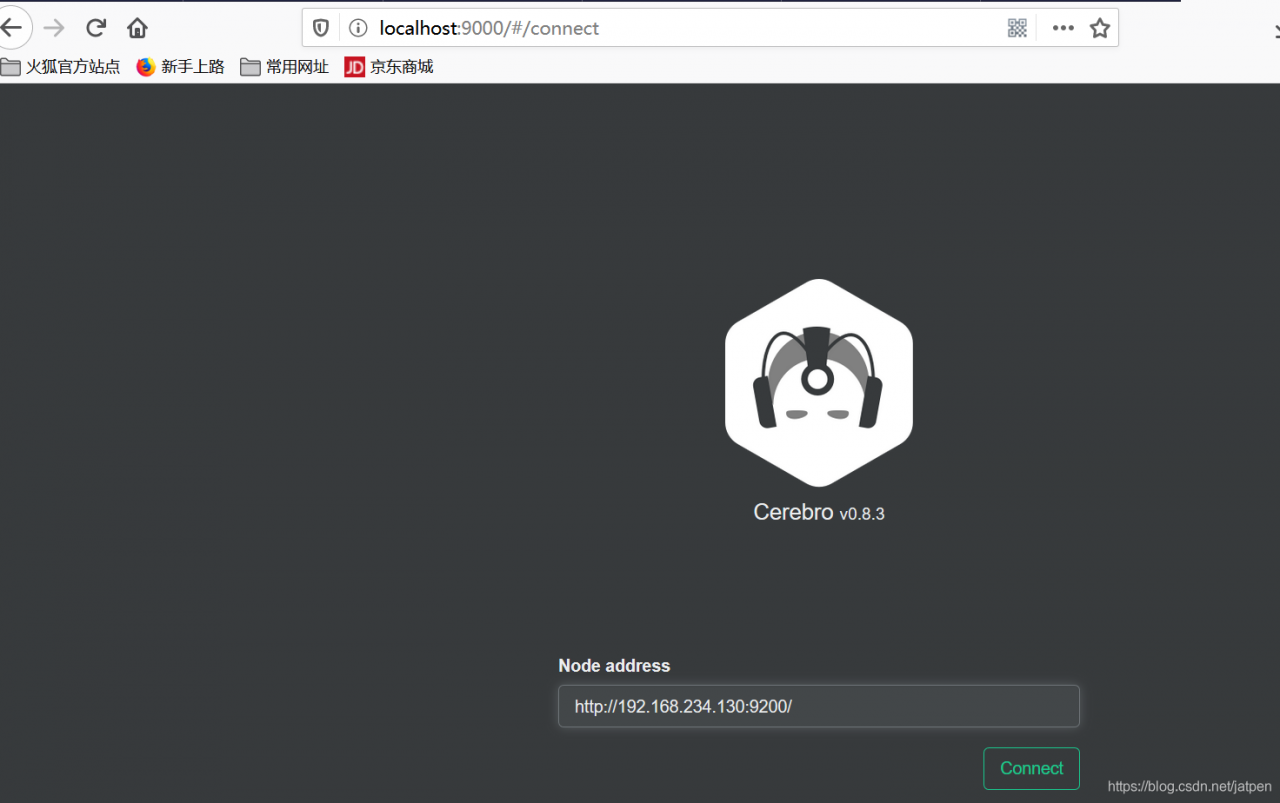Open the browser home page icon

(137, 28)
